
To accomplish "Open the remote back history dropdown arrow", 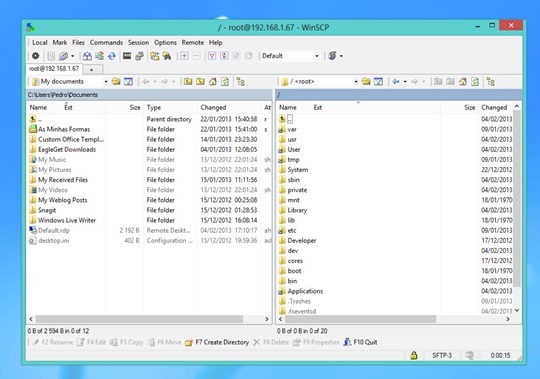I will pos(405,82).
